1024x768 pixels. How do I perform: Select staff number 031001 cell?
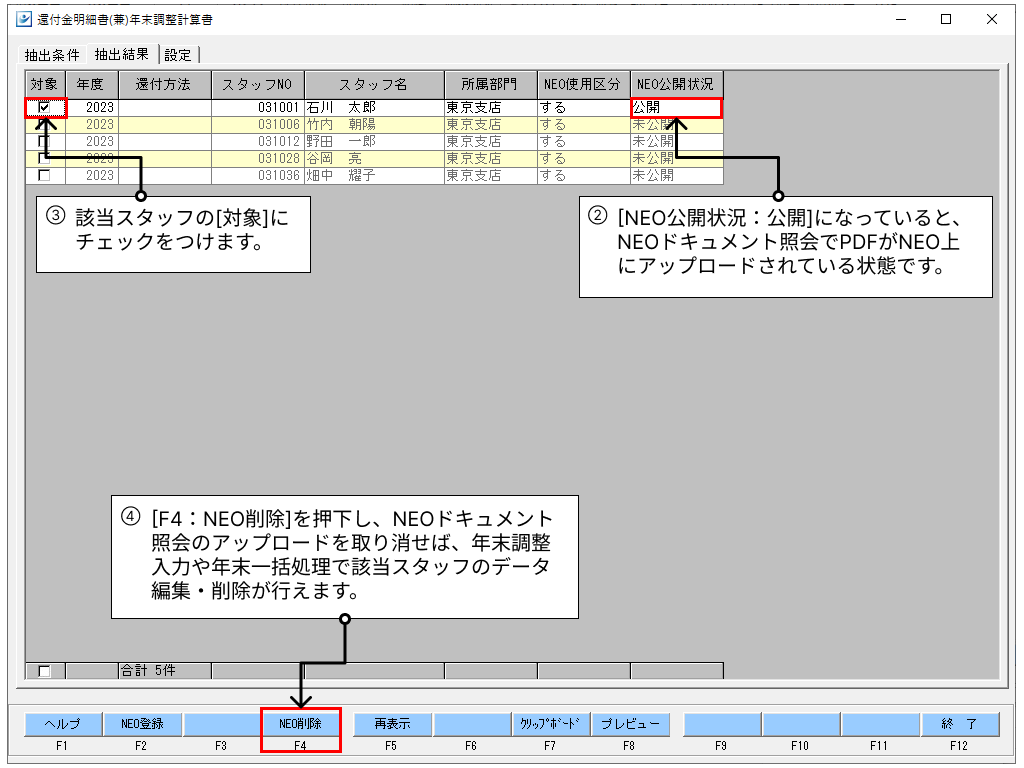(257, 107)
